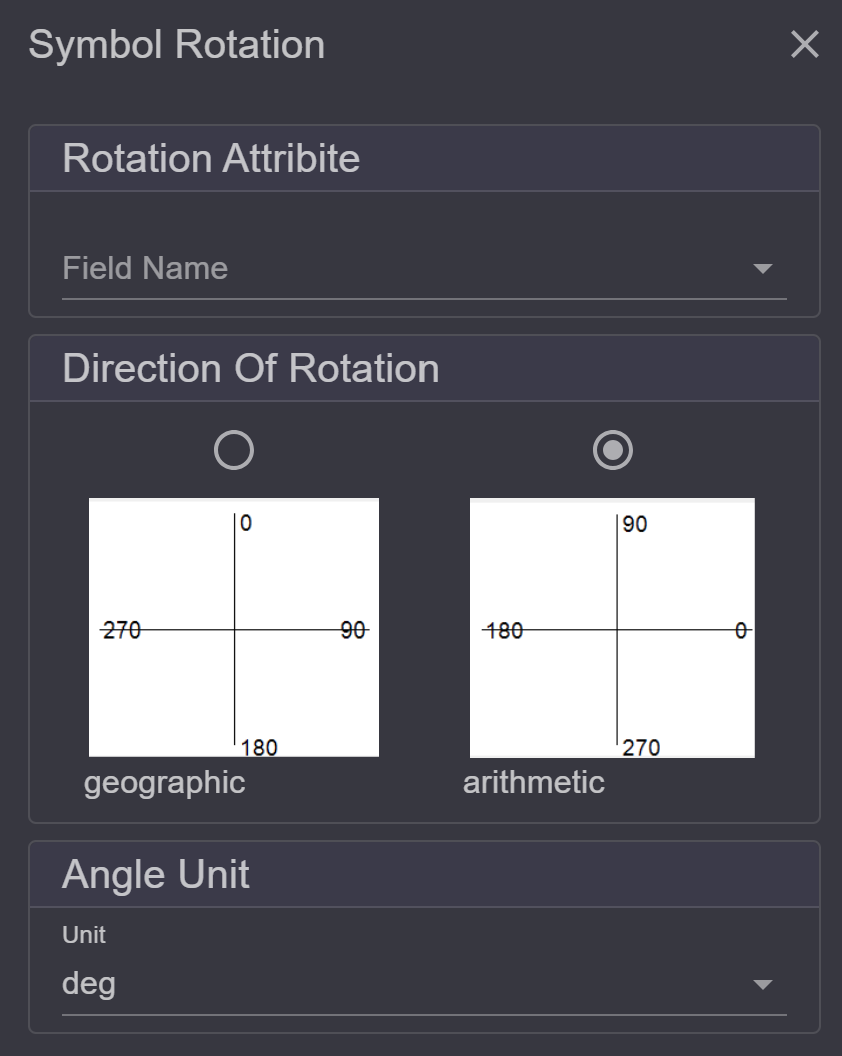The width and height of the screenshot is (842, 1056).
Task: Click the 180 label in geographic diagram
Action: pyautogui.click(x=259, y=748)
